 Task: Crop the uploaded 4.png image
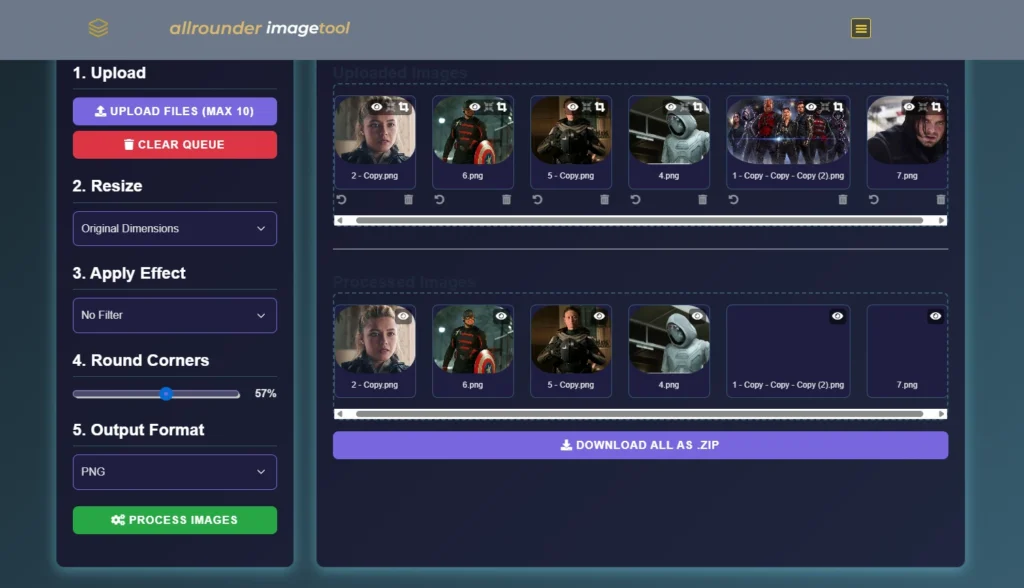697,106
